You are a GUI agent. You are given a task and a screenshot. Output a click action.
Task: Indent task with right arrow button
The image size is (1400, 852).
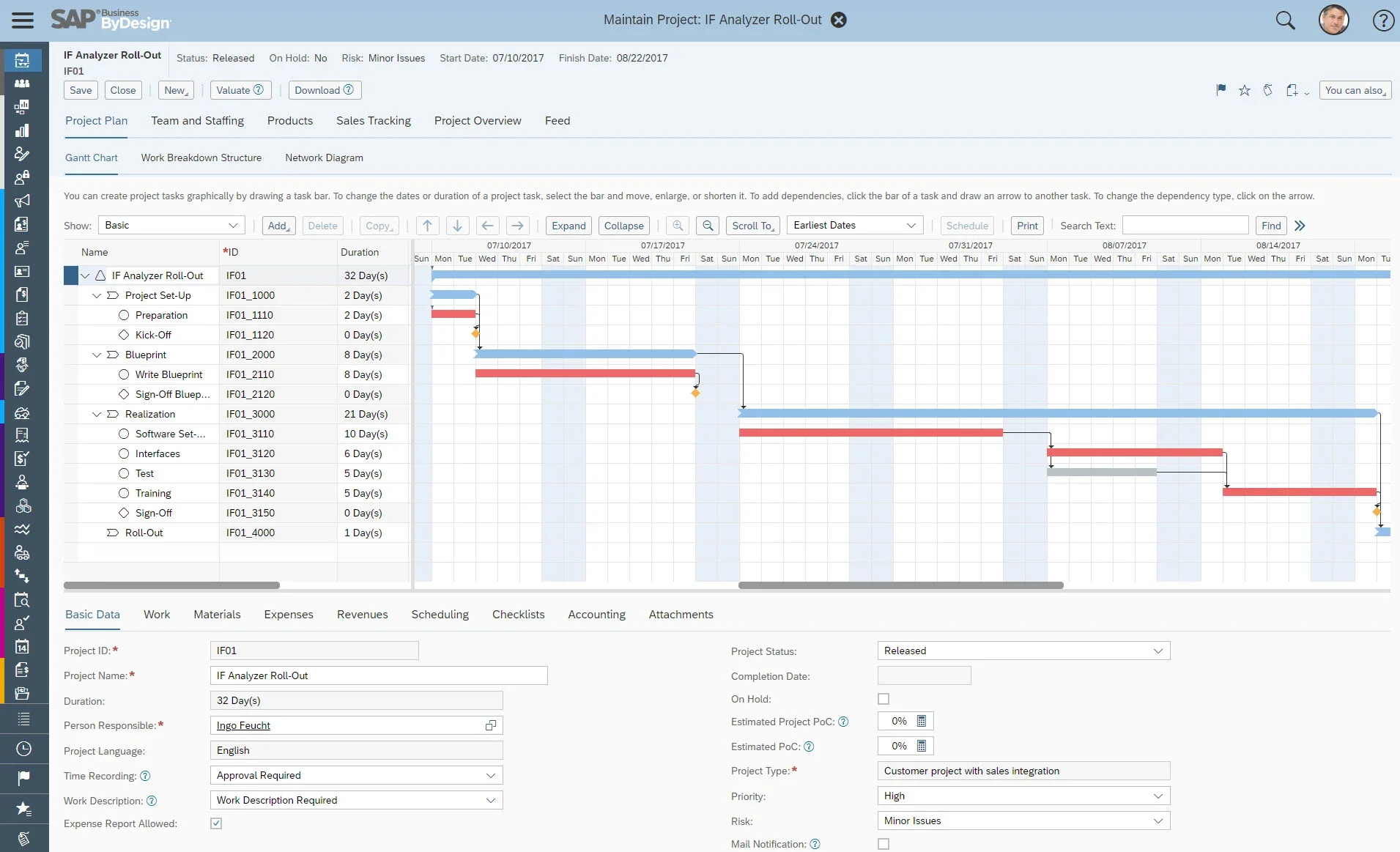pyautogui.click(x=517, y=226)
